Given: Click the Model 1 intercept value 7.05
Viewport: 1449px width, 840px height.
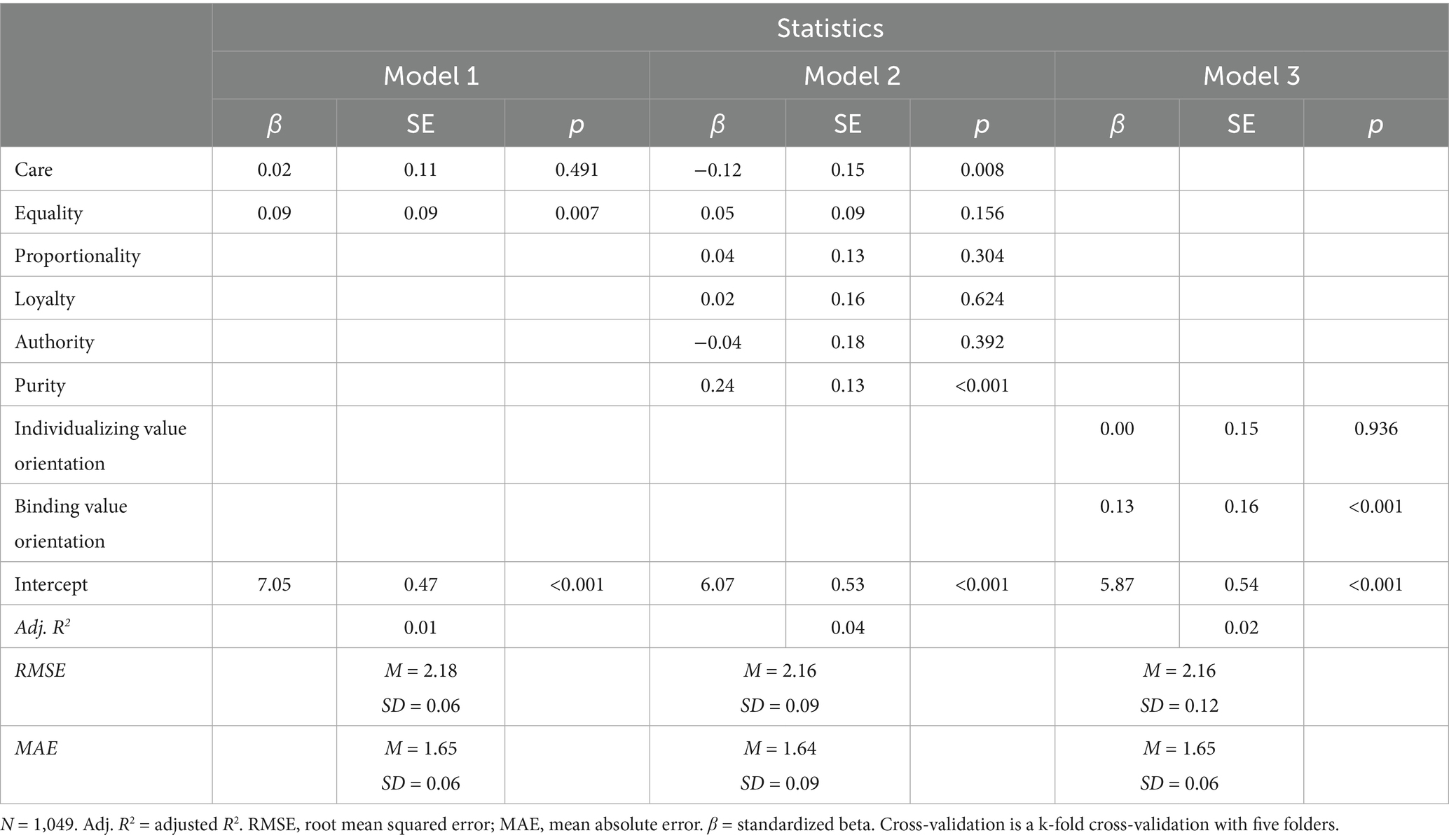Looking at the screenshot, I should (274, 584).
